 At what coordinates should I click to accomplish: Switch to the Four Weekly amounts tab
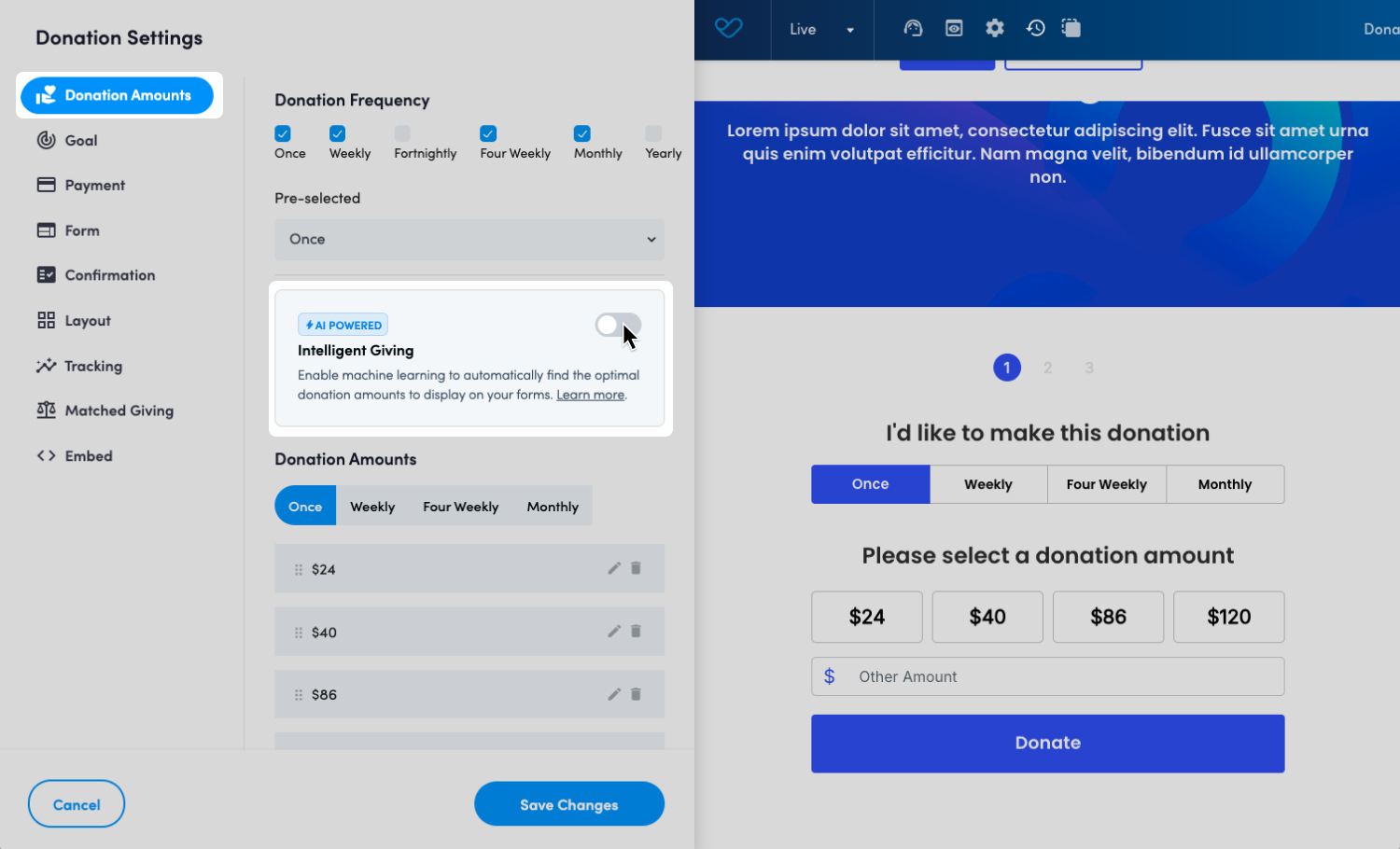pyautogui.click(x=460, y=507)
